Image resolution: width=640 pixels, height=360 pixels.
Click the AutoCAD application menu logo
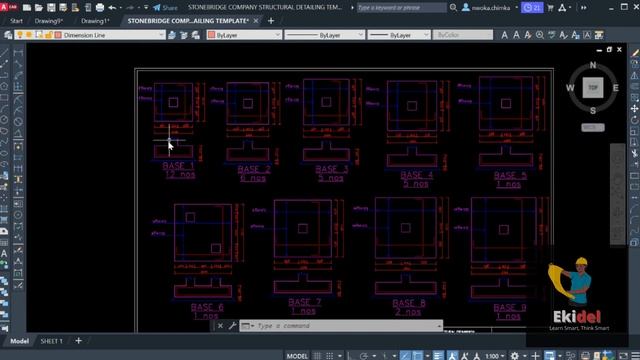click(8, 7)
